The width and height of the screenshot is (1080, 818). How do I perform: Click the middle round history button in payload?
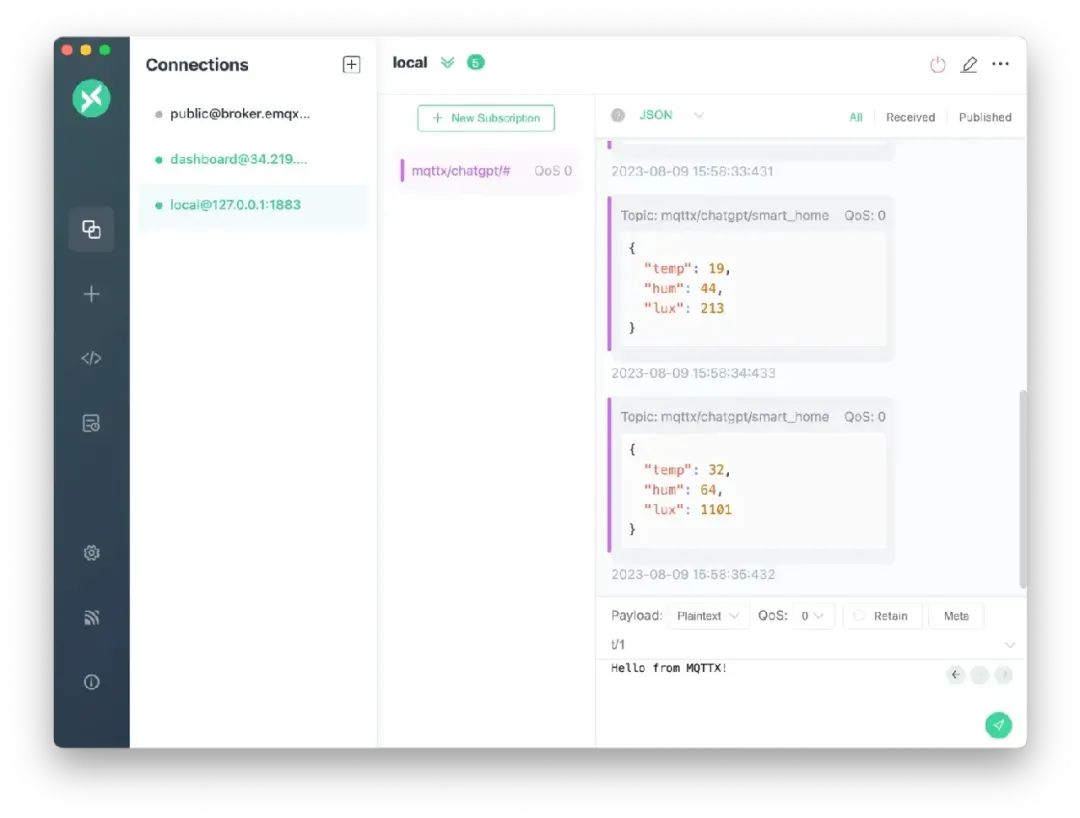(x=979, y=675)
